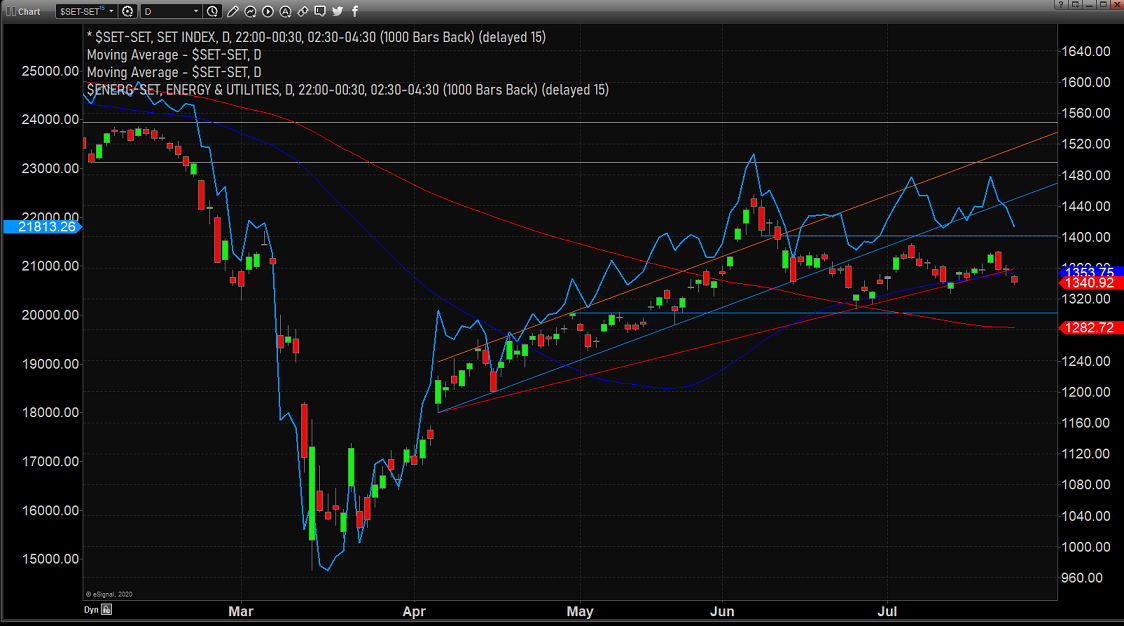Start bar replay play icon
The image size is (1124, 626).
point(267,11)
